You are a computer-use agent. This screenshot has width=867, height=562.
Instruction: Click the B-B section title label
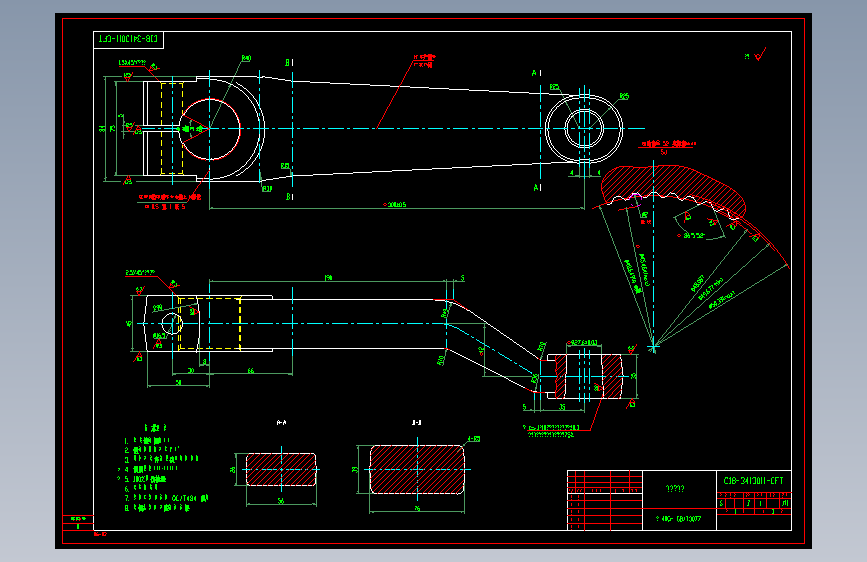coord(416,423)
